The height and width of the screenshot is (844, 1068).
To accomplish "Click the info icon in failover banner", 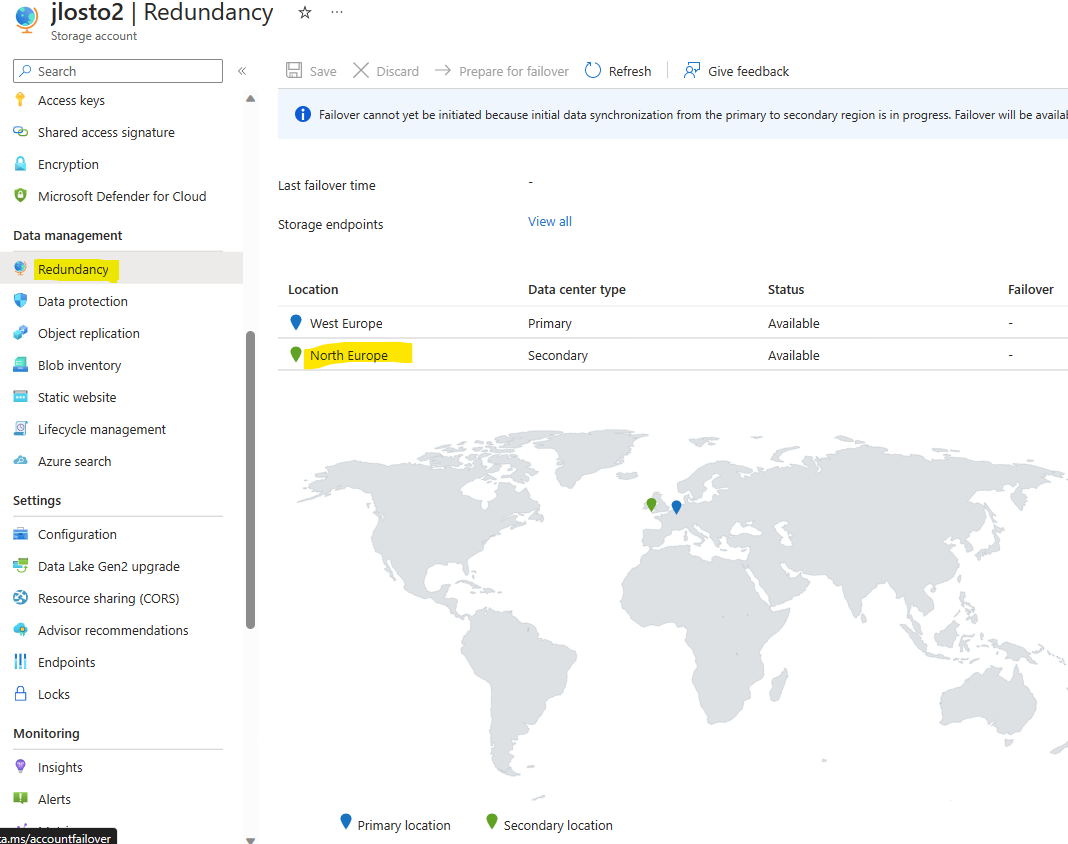I will [302, 114].
